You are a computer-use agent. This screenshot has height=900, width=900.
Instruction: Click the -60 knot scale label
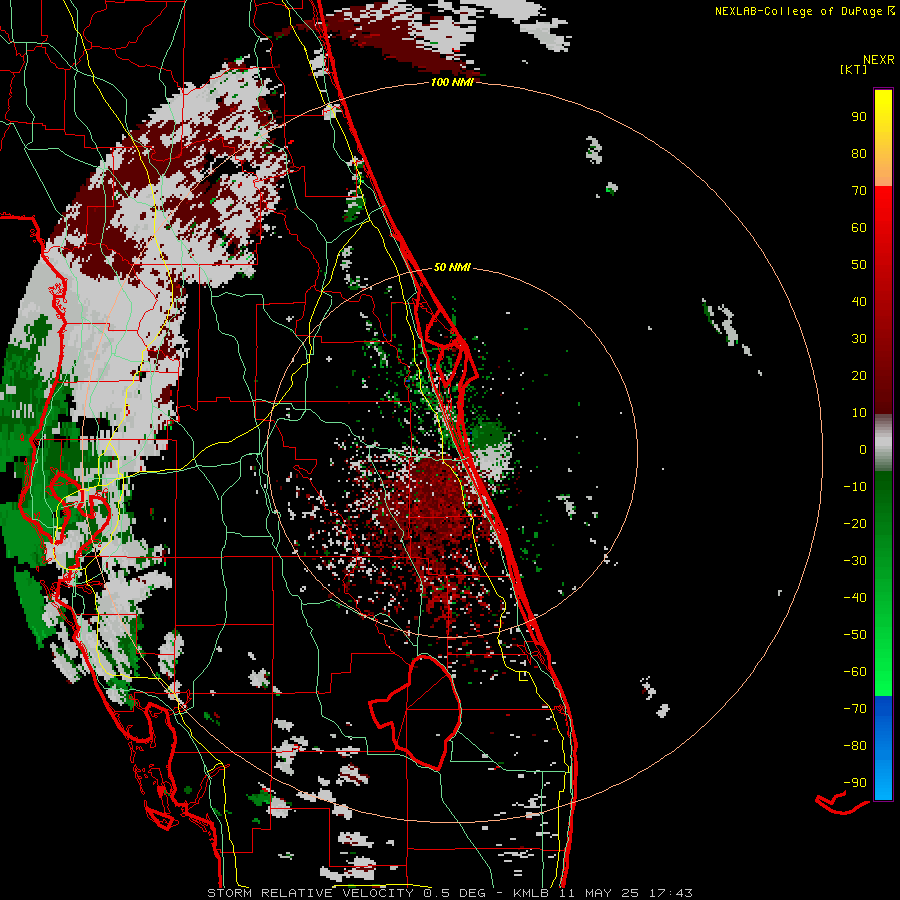point(855,672)
